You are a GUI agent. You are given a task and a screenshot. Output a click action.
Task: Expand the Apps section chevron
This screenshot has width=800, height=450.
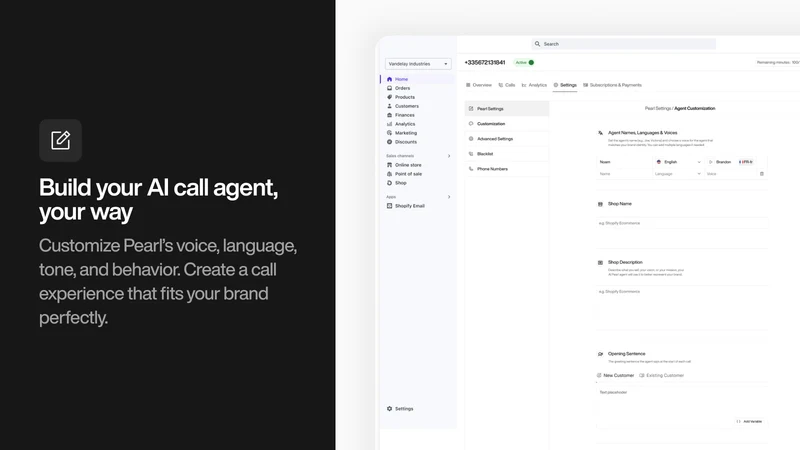coord(449,197)
